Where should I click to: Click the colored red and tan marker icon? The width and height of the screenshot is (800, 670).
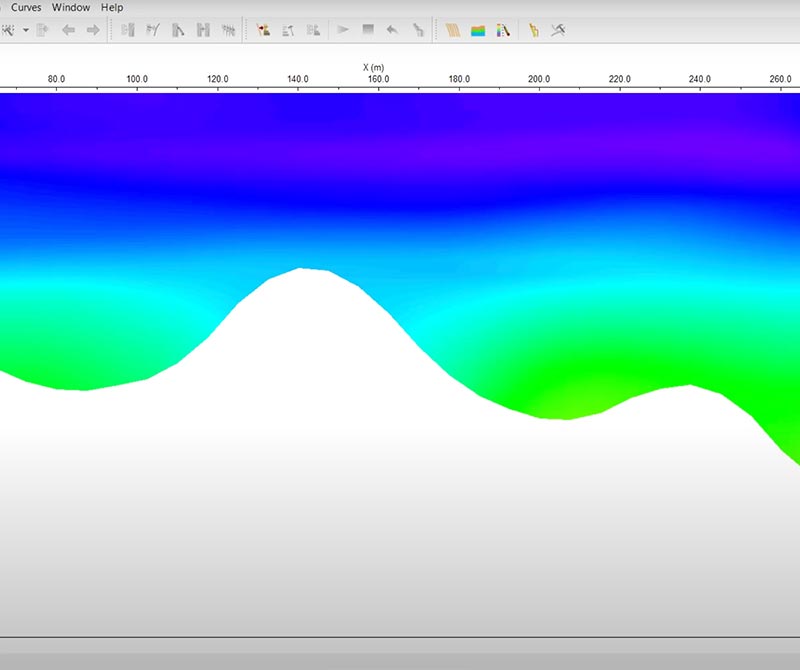pos(263,30)
